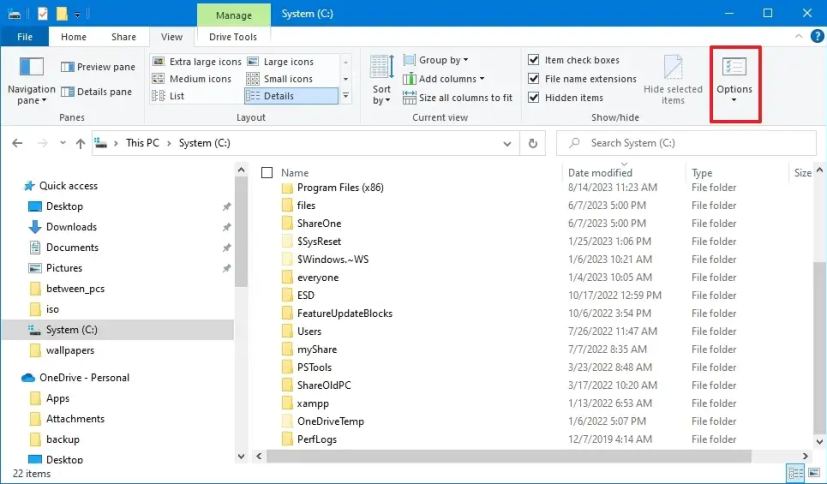This screenshot has height=484, width=827.
Task: Switch layout to List view
Action: tap(168, 96)
